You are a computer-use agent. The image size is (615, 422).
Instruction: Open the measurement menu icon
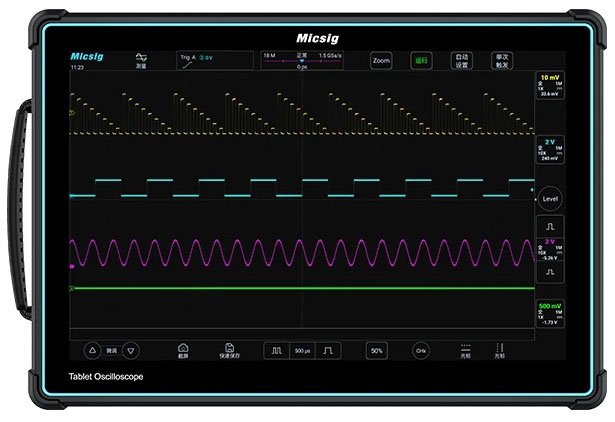141,60
